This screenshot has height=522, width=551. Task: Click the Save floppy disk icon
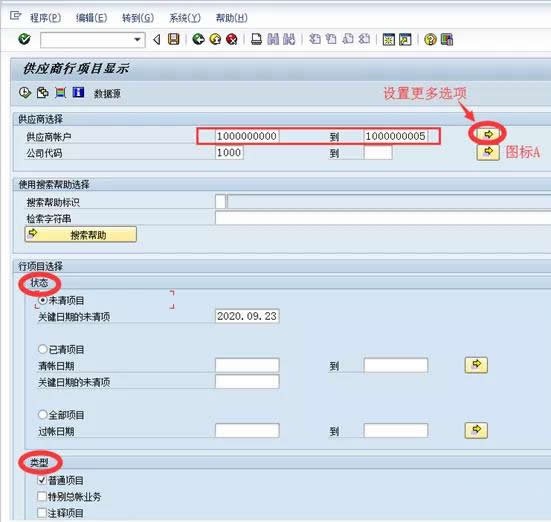click(x=173, y=39)
